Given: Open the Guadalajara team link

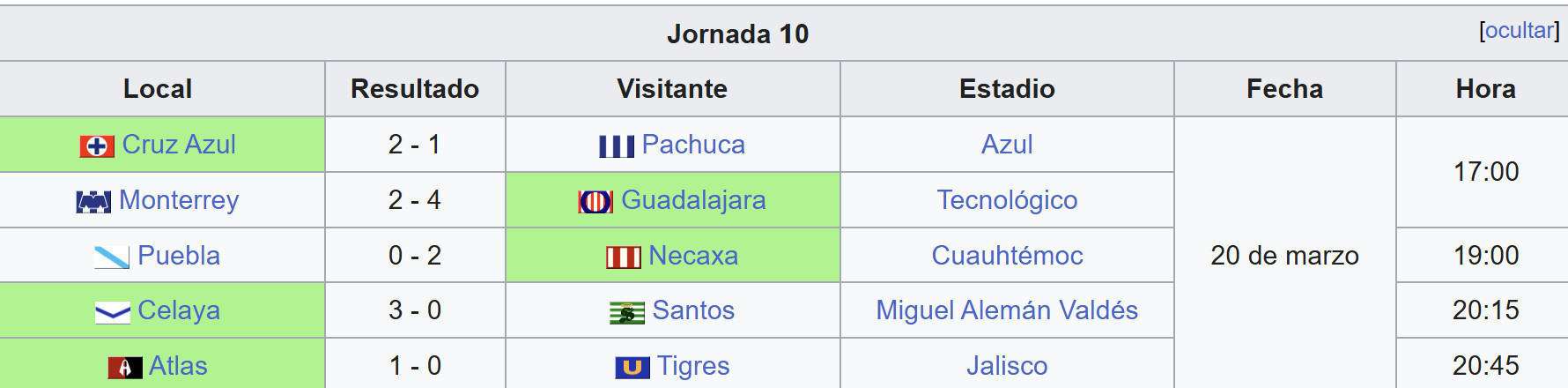Looking at the screenshot, I should [693, 200].
